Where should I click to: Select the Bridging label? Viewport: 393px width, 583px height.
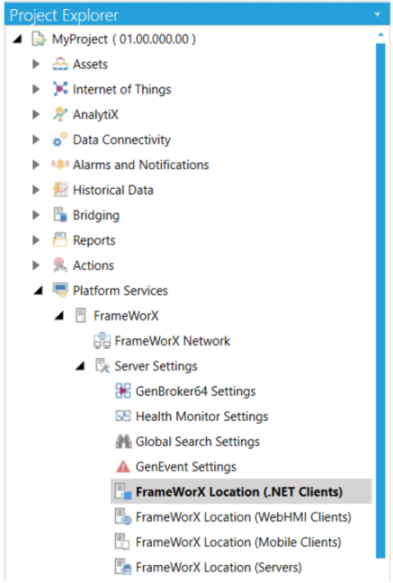pos(96,215)
